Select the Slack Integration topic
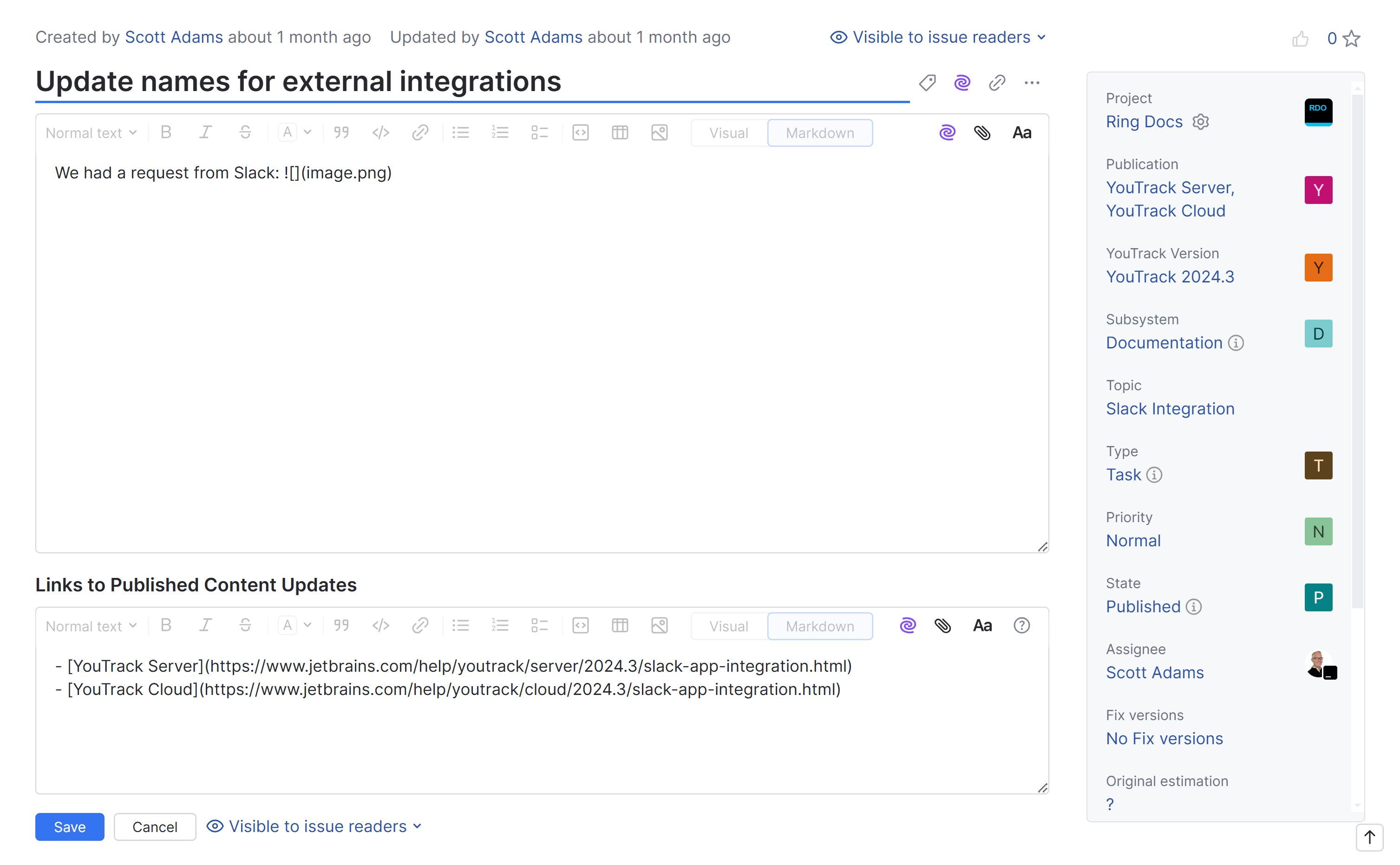Screen dimensions: 1400x865 [x=1170, y=408]
